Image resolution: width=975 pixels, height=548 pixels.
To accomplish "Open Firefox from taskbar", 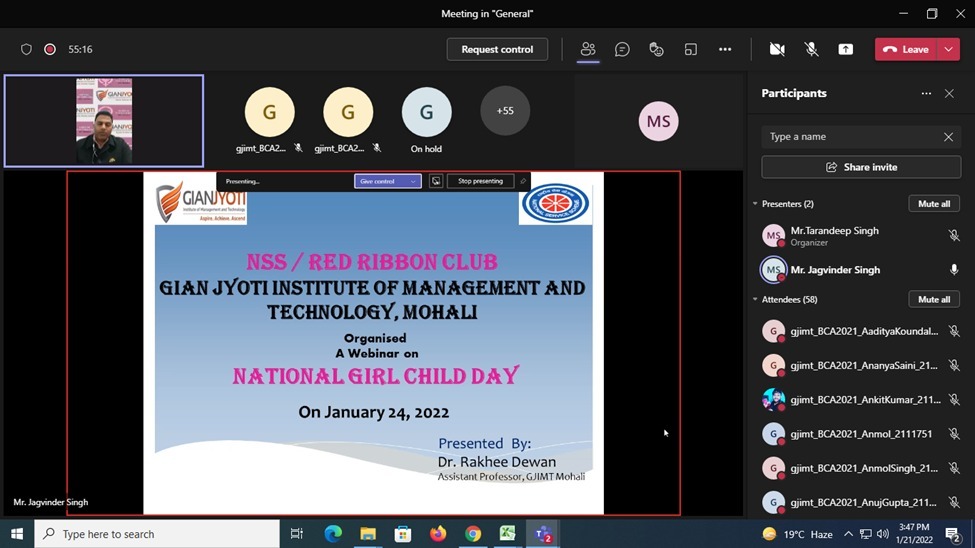I will pos(438,534).
